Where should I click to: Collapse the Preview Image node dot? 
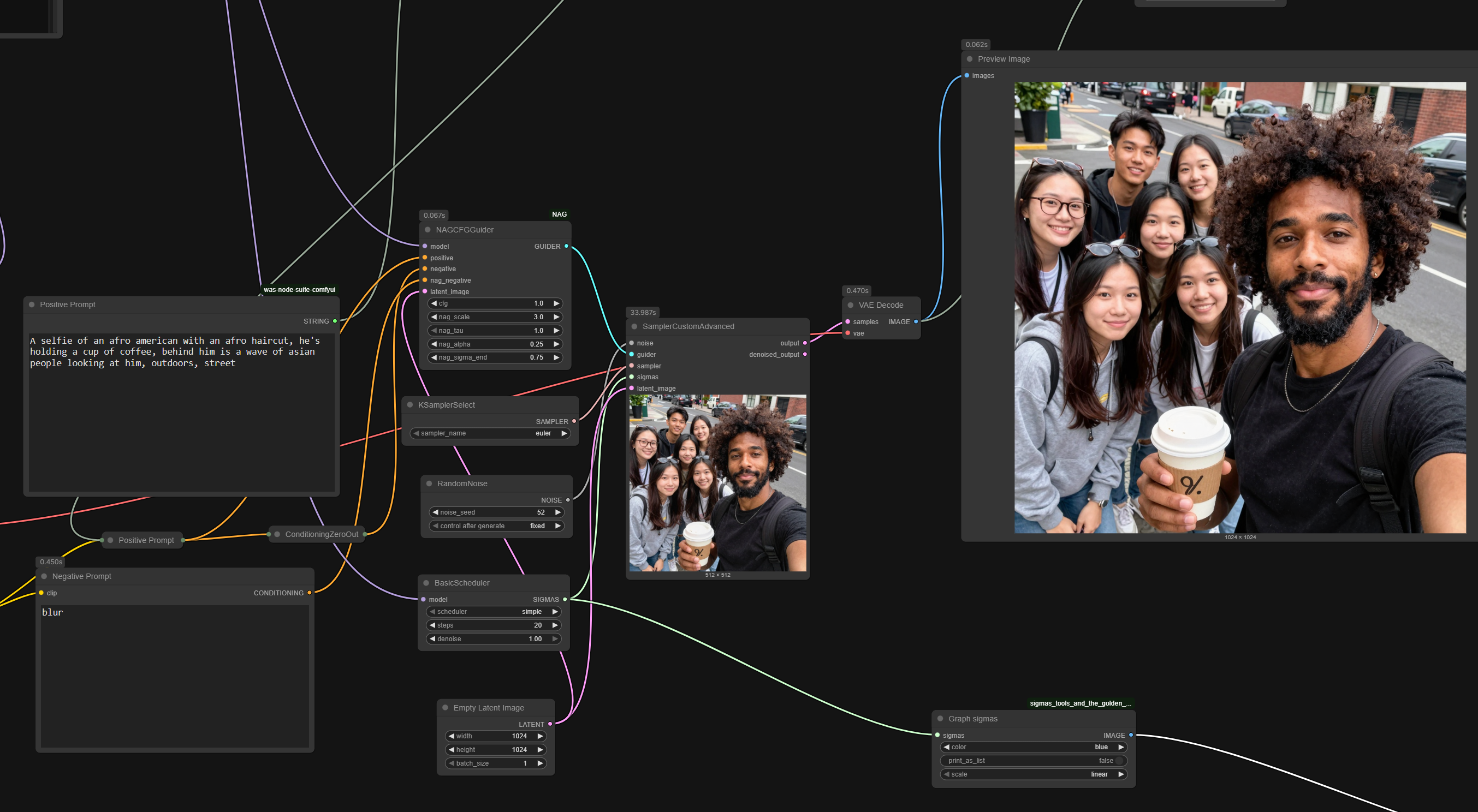(x=970, y=59)
